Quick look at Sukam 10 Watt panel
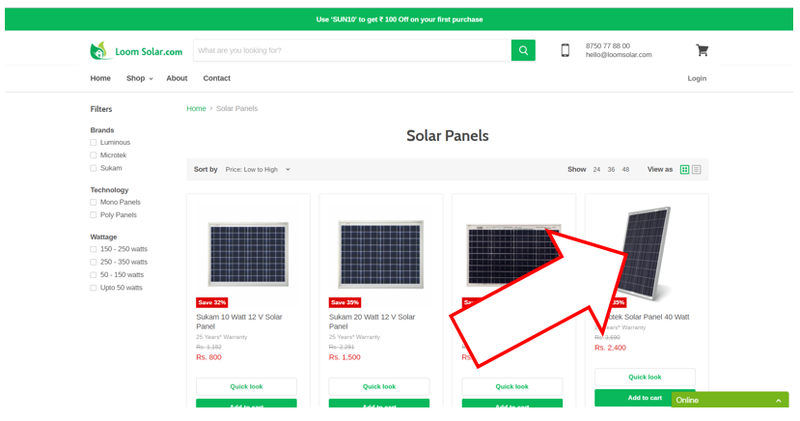The image size is (800, 421). [246, 386]
